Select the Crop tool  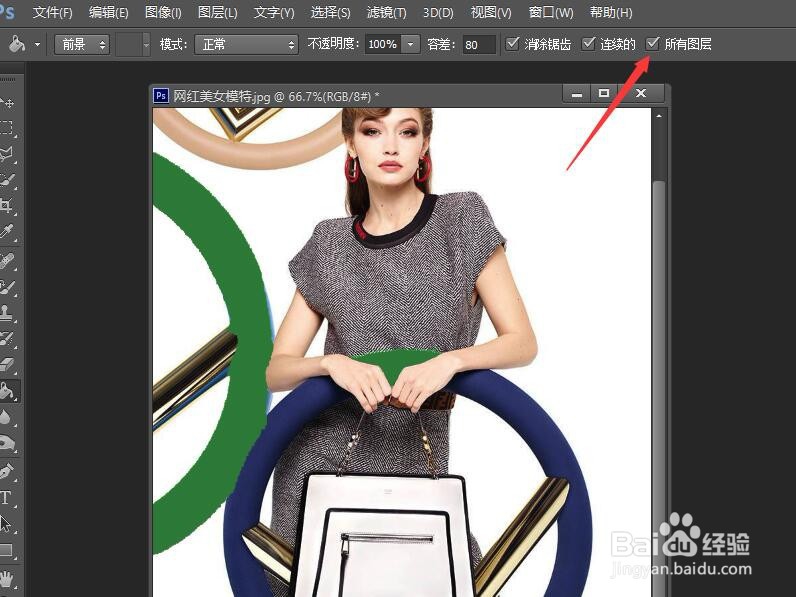tap(7, 206)
